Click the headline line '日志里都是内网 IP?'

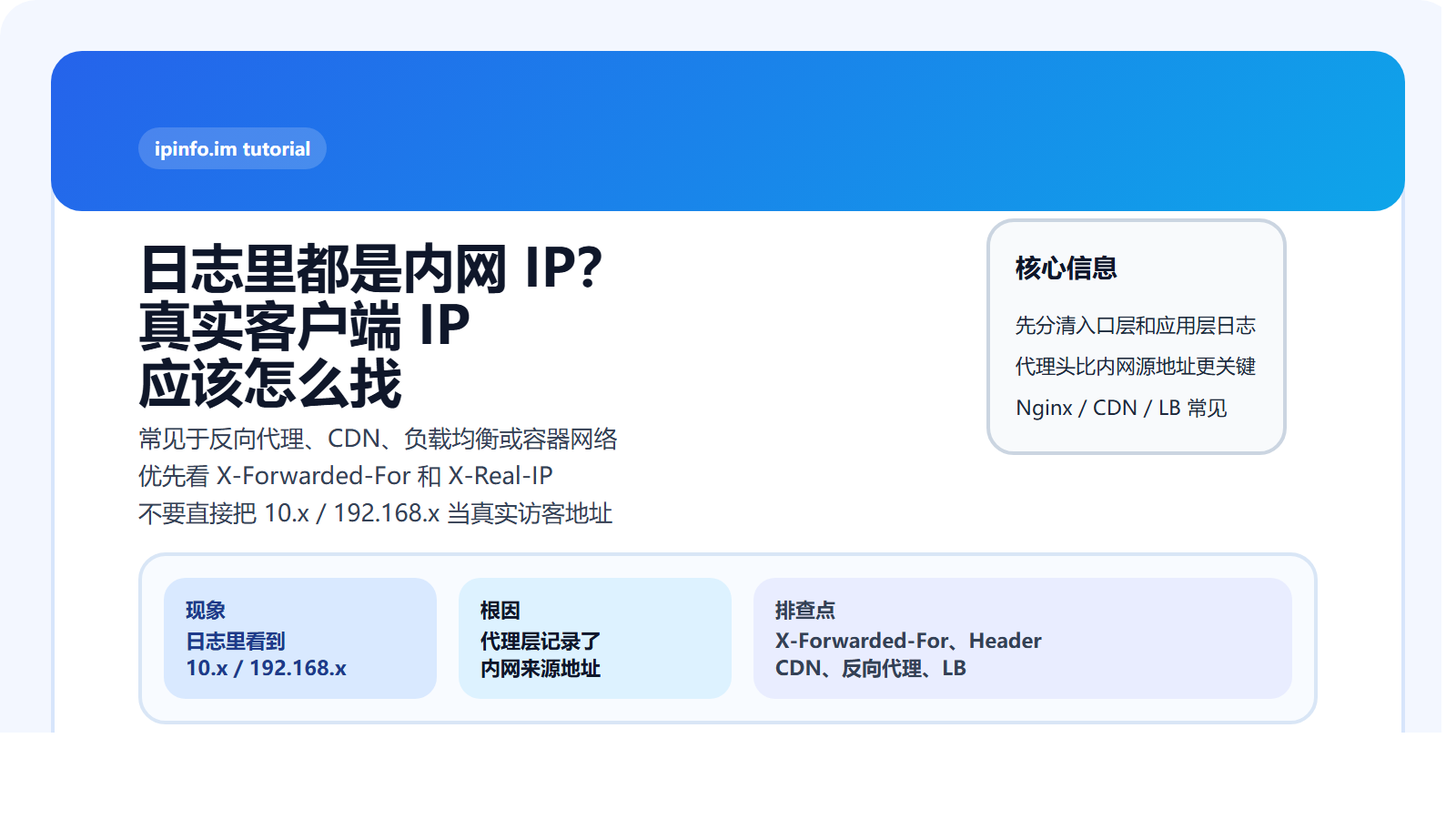[x=371, y=268]
